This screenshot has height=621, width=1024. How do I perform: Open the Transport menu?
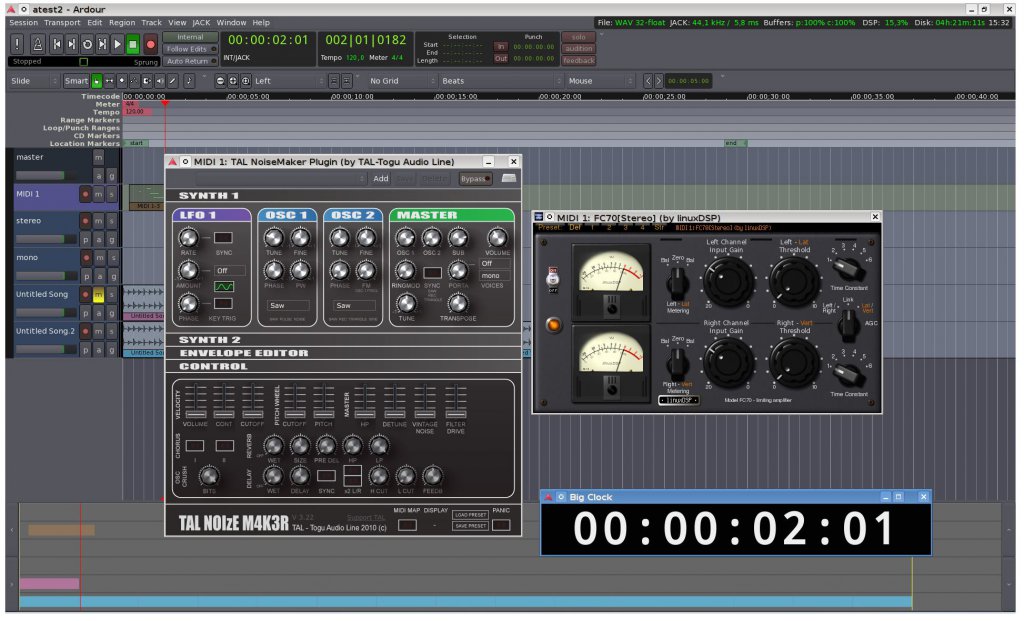(x=62, y=22)
